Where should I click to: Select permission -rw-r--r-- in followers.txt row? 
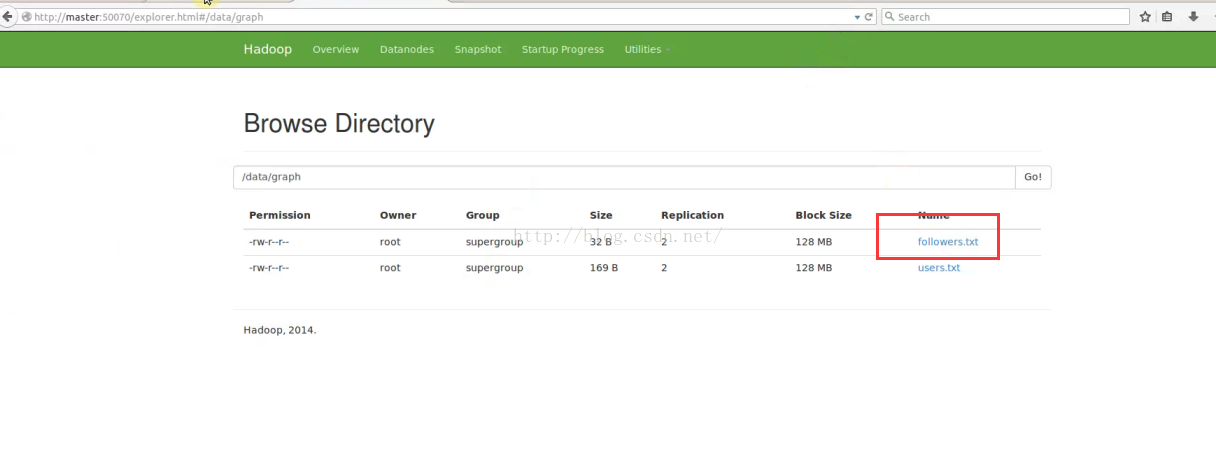pos(269,242)
